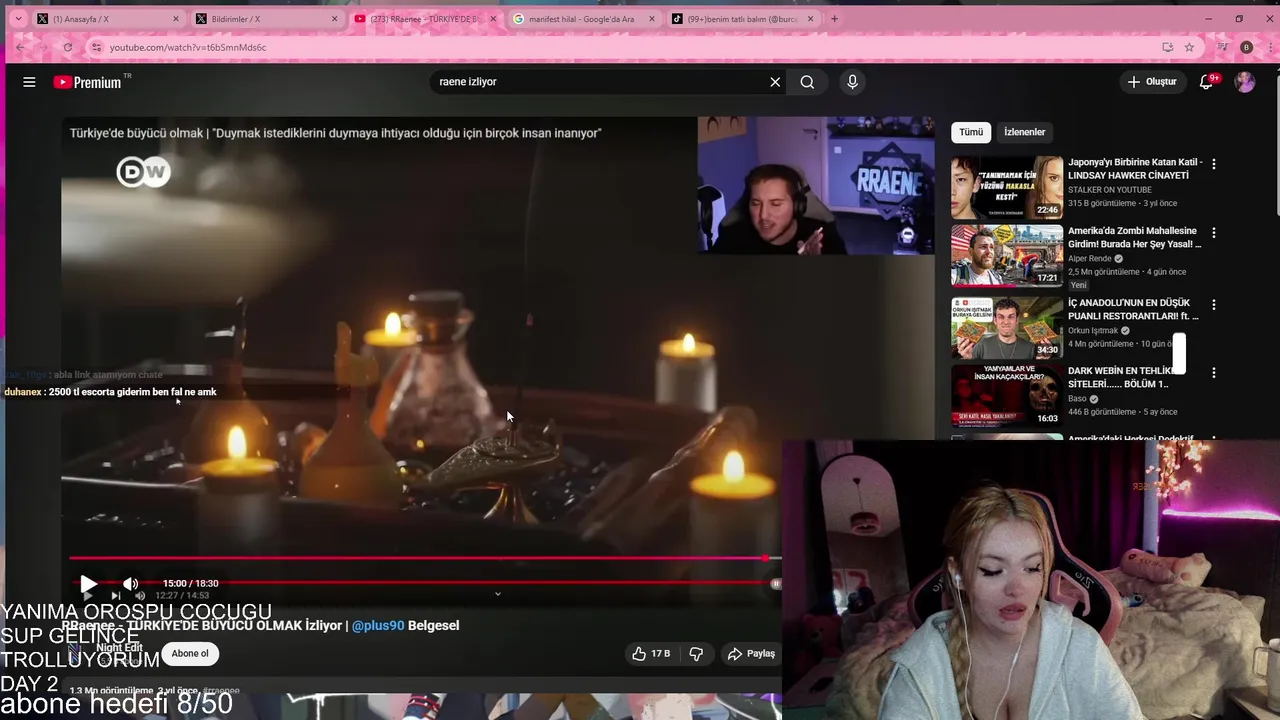Open the Amerika'da Zombi Mahallesine thumbnail
The width and height of the screenshot is (1280, 720).
(x=1007, y=256)
